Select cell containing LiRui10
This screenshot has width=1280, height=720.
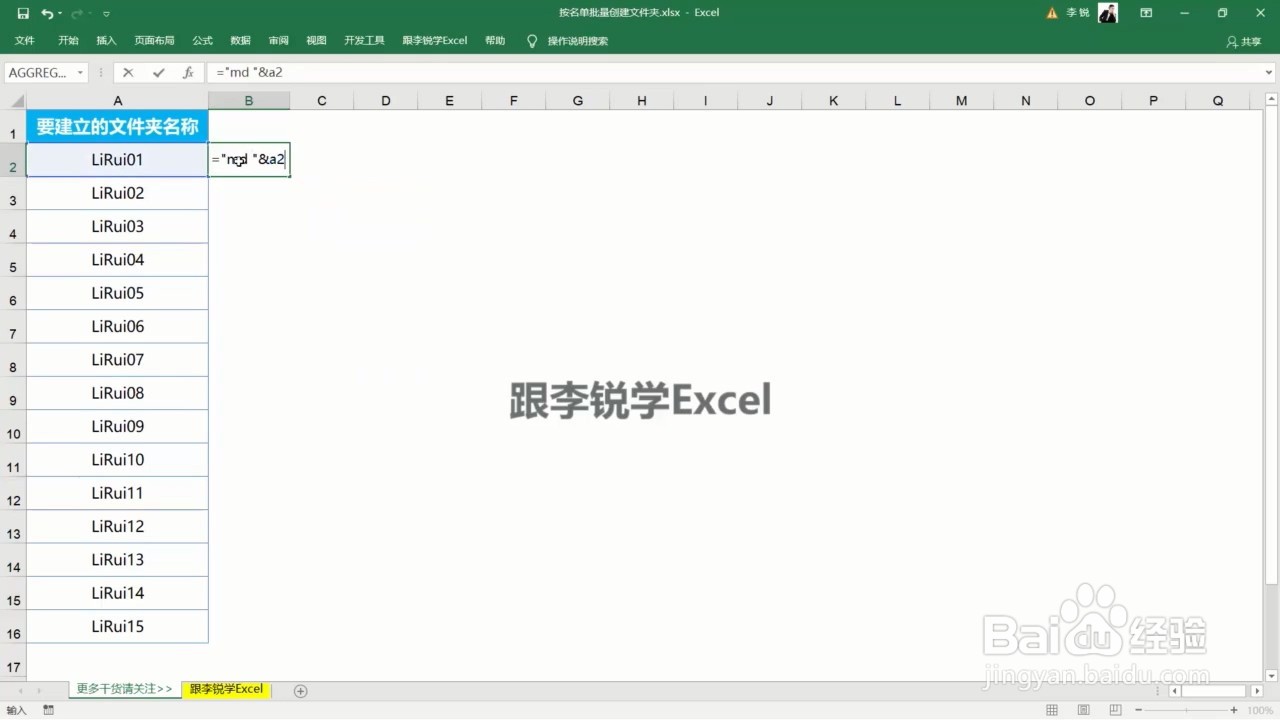(117, 460)
